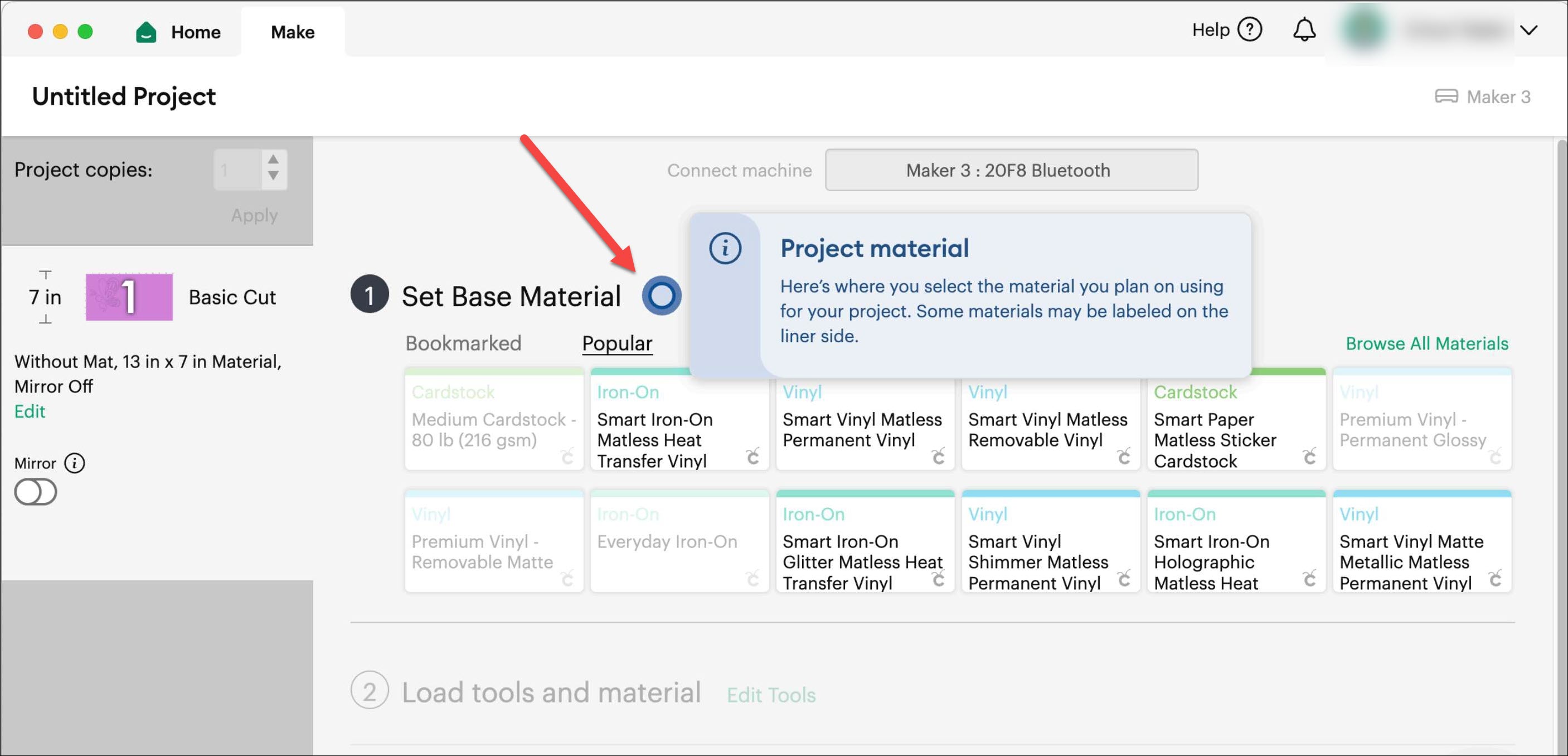Switch to the Popular materials tab
Viewport: 1568px width, 756px height.
pos(616,343)
